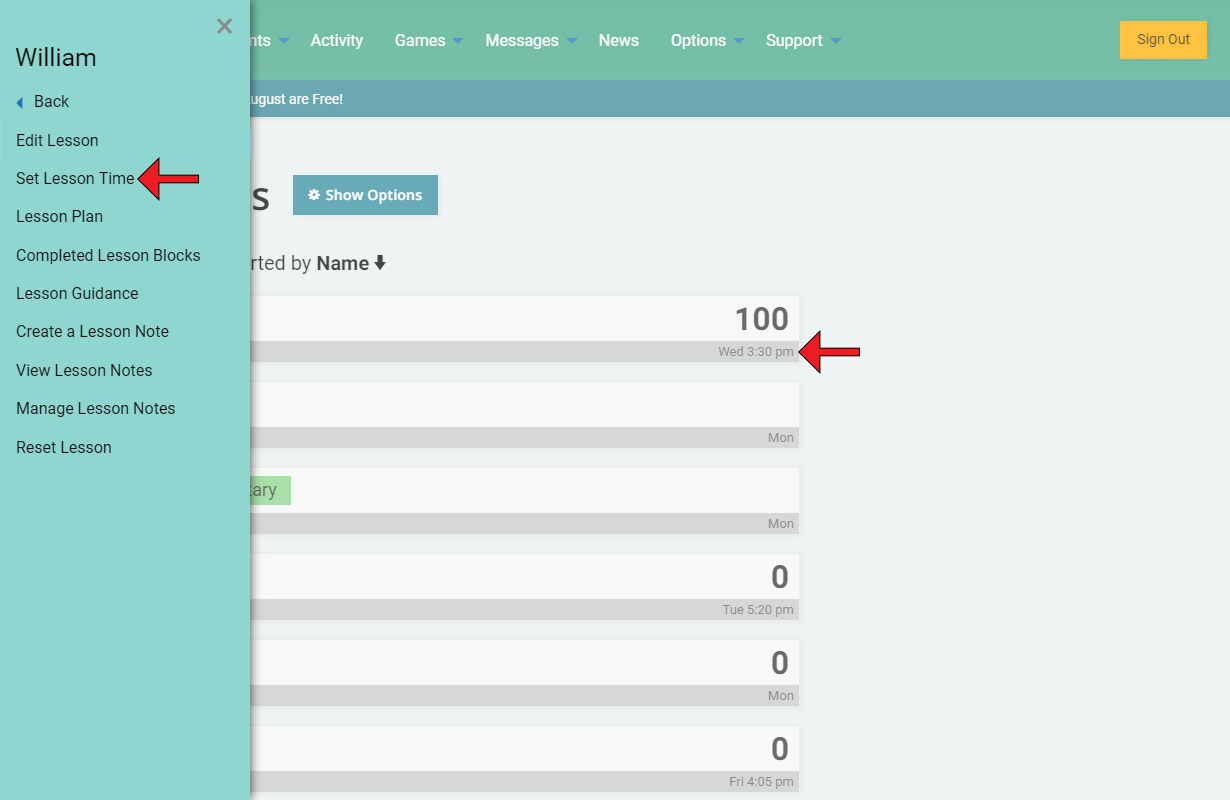1230x800 pixels.
Task: Open View Lesson Notes
Action: 84,370
